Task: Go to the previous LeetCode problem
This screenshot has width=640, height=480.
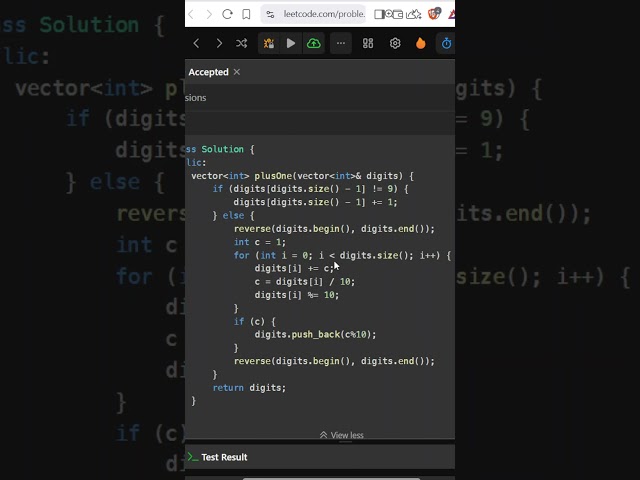Action: 196,43
